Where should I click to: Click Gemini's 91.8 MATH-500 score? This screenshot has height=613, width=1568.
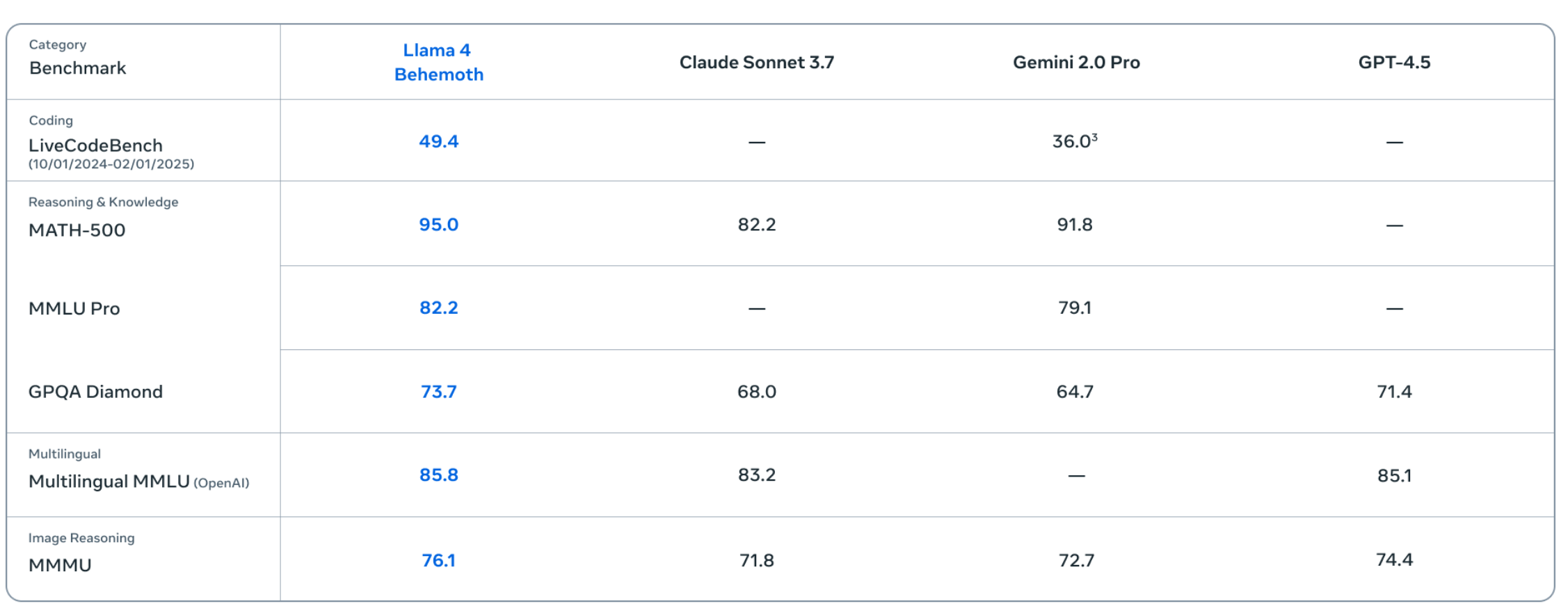pos(1075,225)
